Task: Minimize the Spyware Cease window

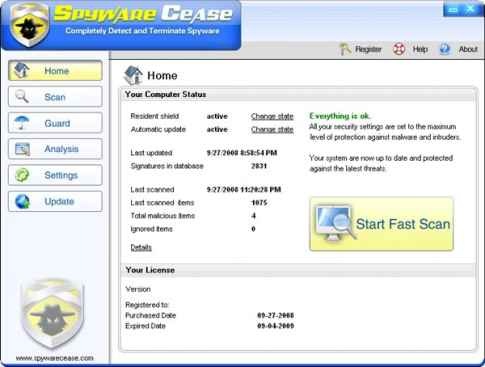Action: point(453,10)
